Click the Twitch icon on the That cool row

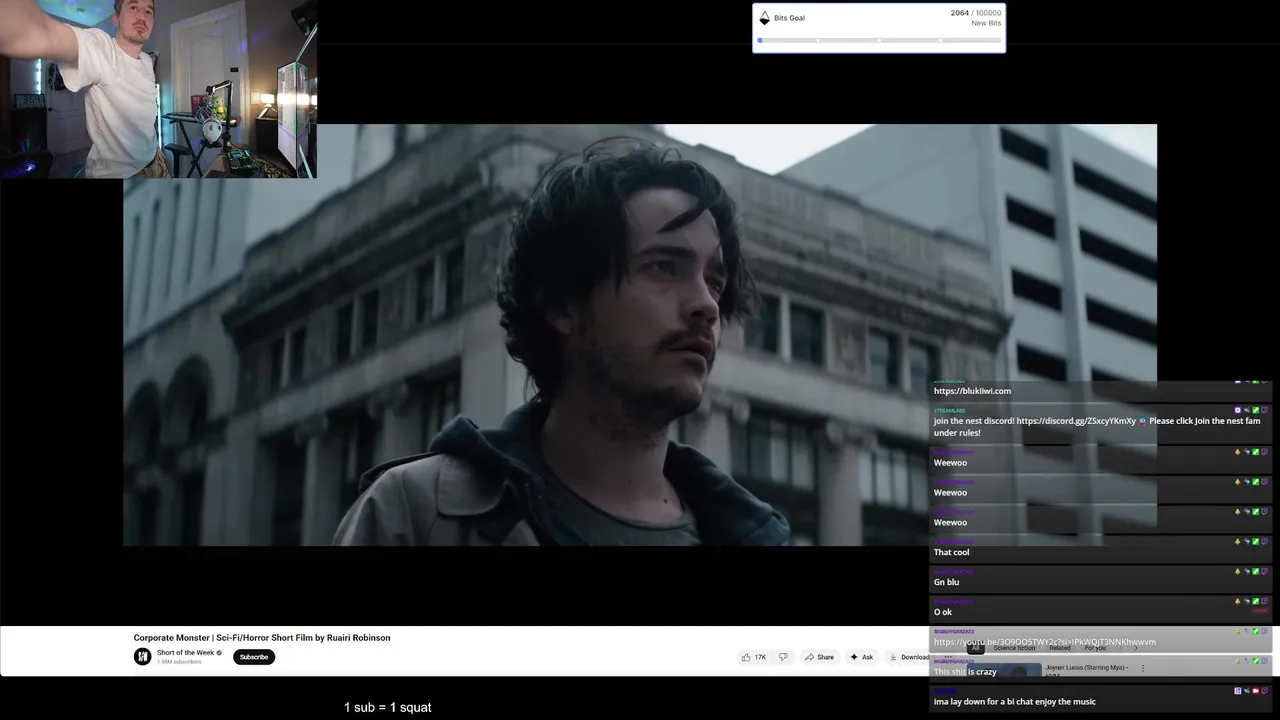coord(1265,541)
